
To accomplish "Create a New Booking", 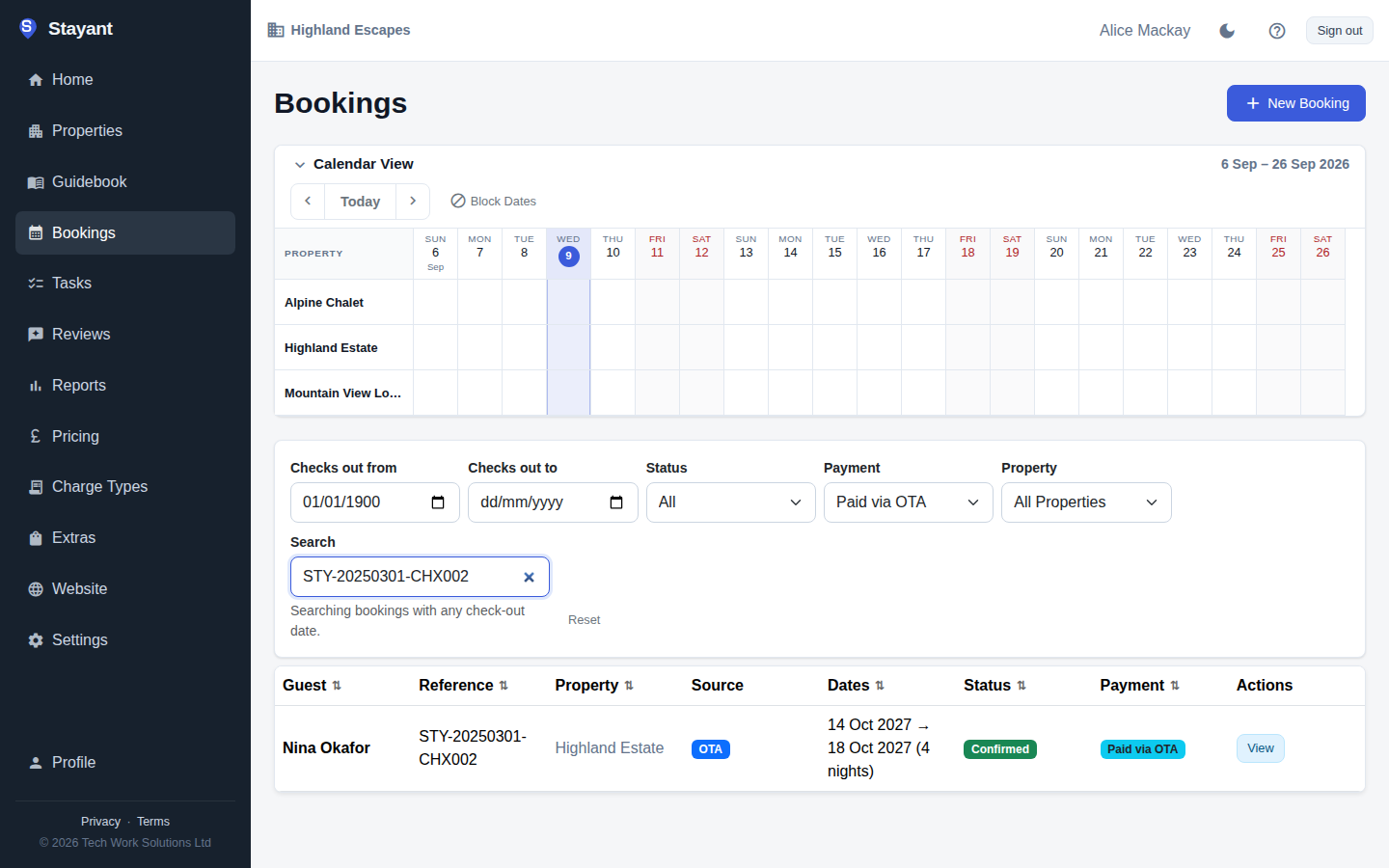I will pyautogui.click(x=1295, y=103).
